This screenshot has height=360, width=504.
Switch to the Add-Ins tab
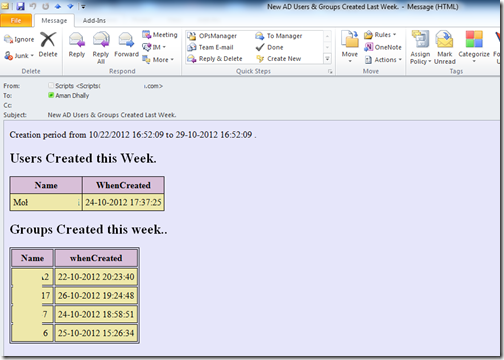pos(94,20)
